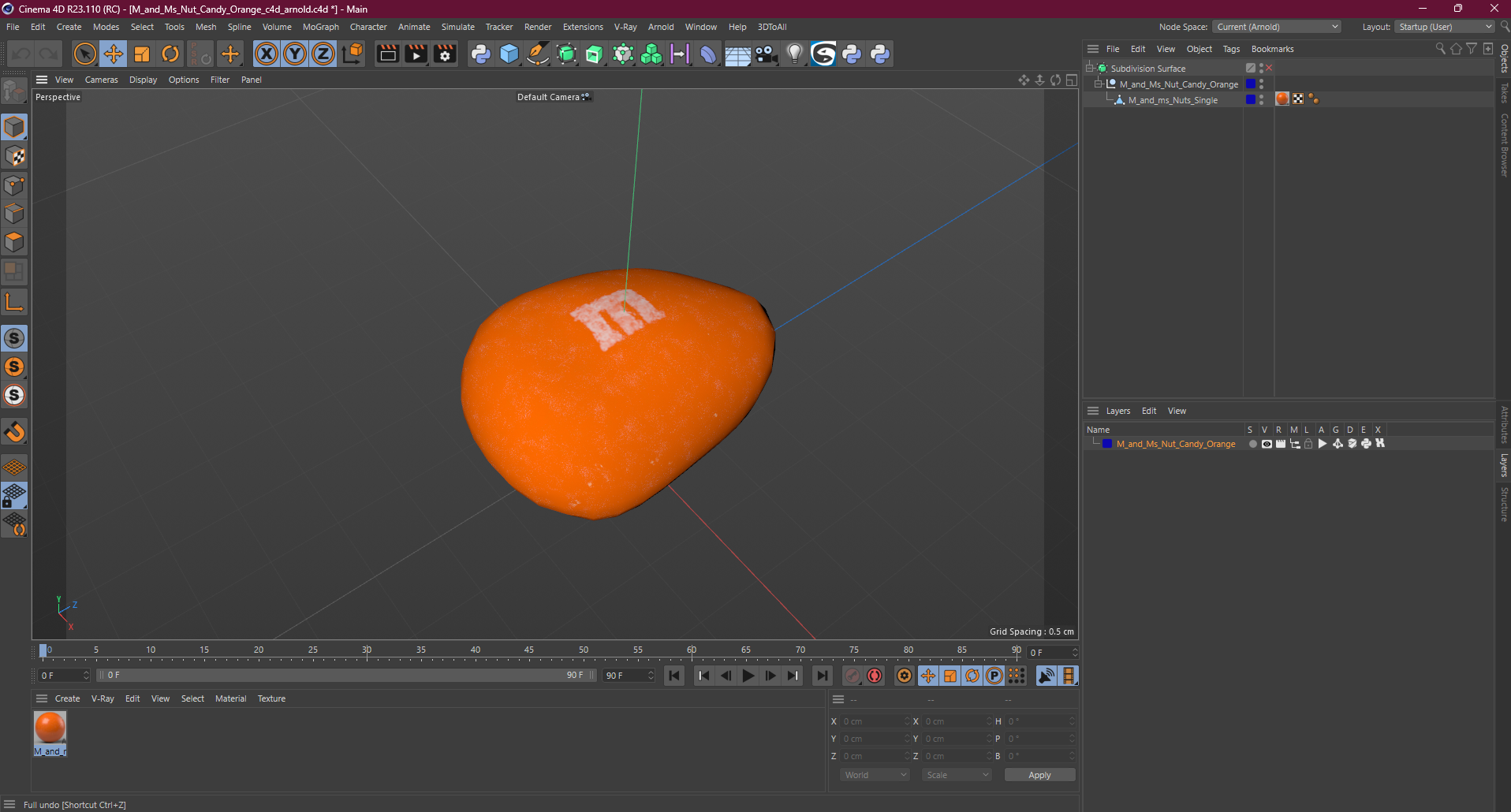Image resolution: width=1511 pixels, height=812 pixels.
Task: Toggle Z axis lock
Action: [323, 54]
